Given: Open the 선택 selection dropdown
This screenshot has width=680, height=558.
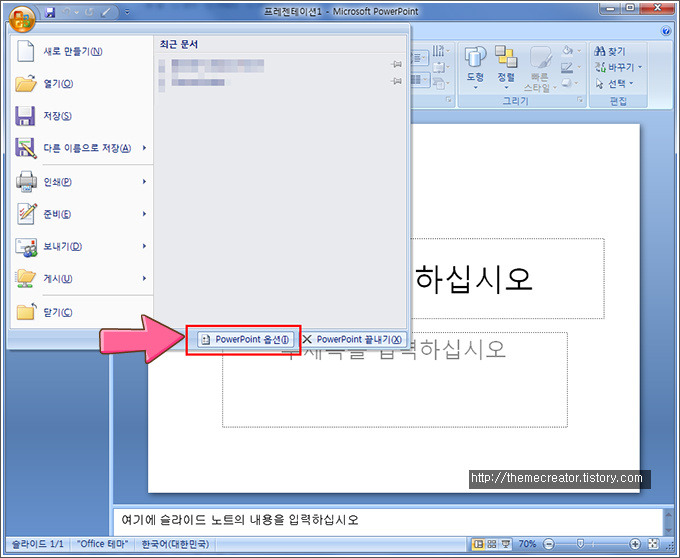Looking at the screenshot, I should pos(615,83).
